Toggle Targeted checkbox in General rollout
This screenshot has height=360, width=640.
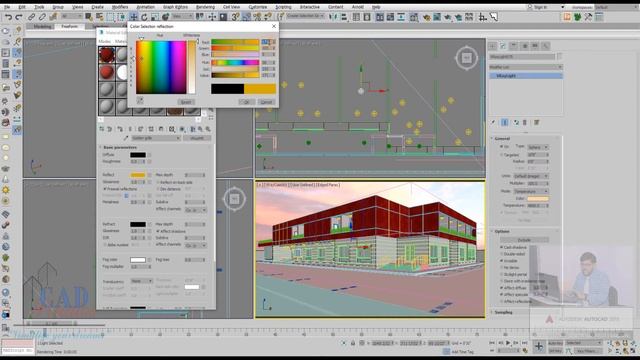(x=502, y=155)
